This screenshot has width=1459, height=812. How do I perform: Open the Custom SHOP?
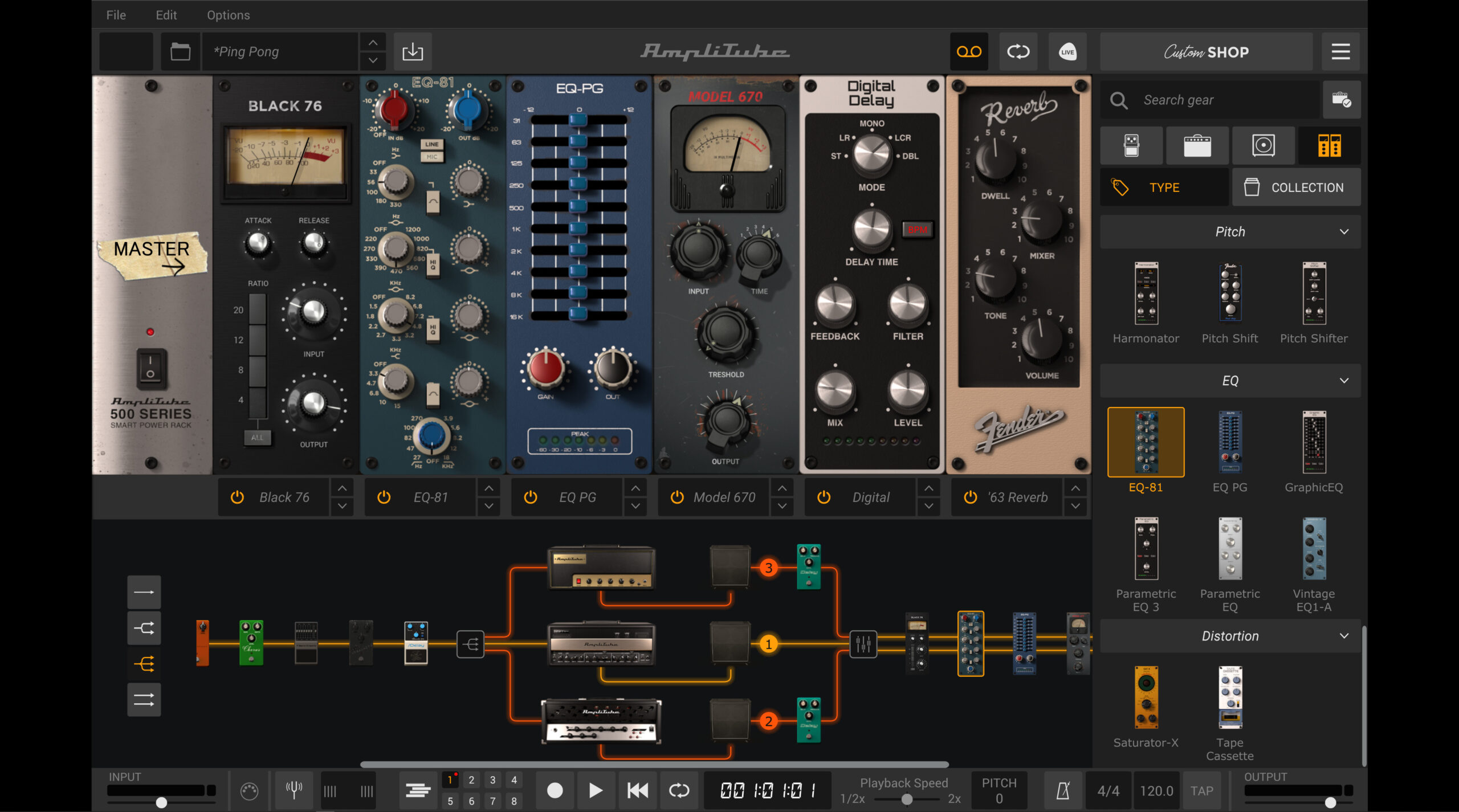pyautogui.click(x=1207, y=52)
